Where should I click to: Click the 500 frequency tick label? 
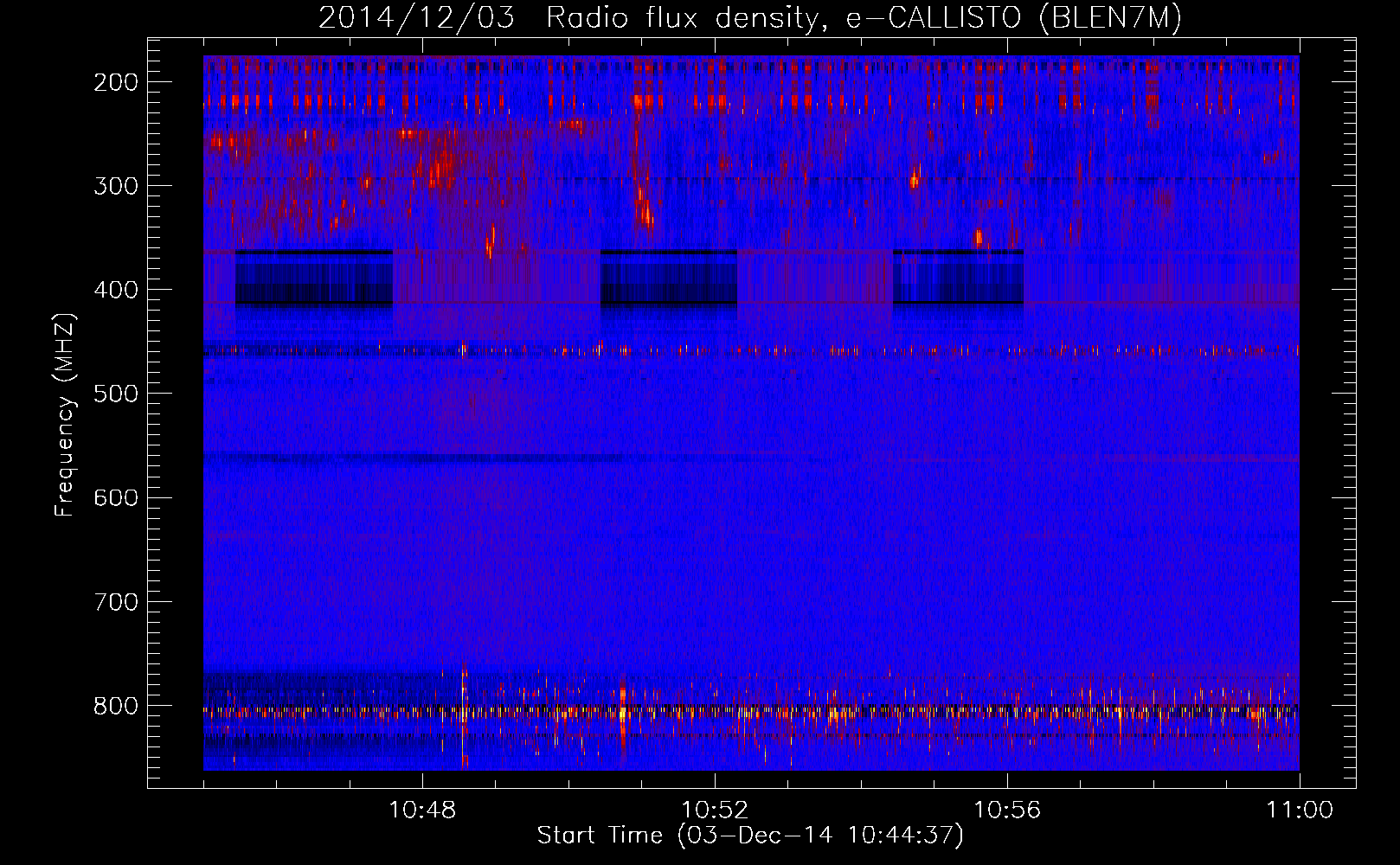coord(115,394)
